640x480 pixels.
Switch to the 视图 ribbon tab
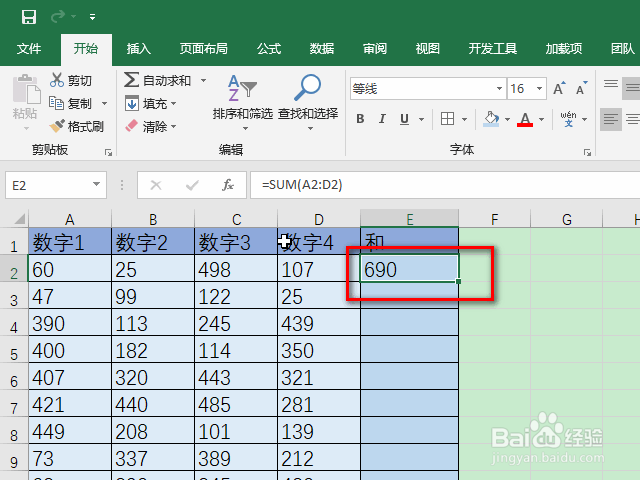(427, 49)
